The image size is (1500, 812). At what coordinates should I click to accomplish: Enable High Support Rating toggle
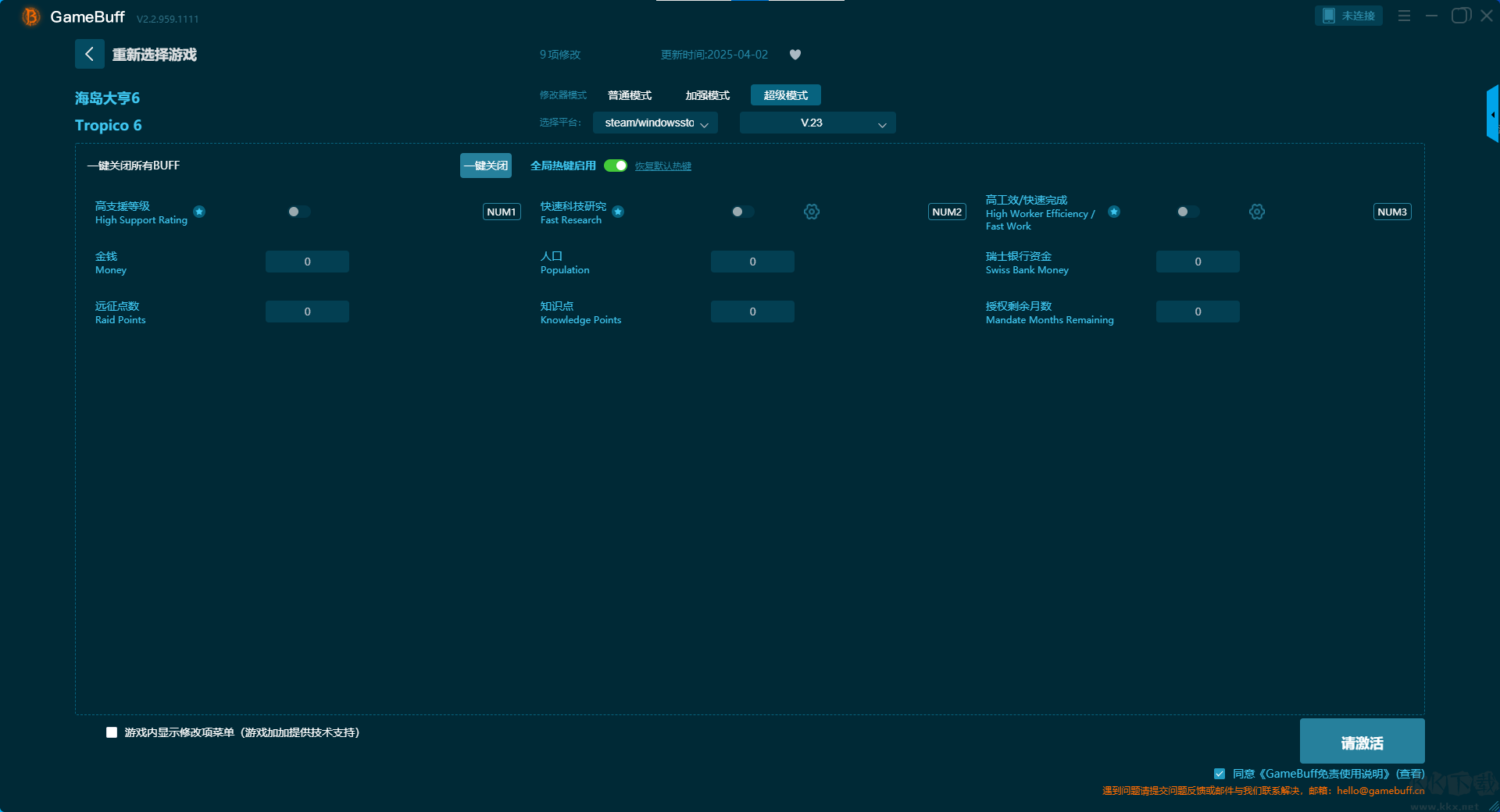tap(298, 212)
